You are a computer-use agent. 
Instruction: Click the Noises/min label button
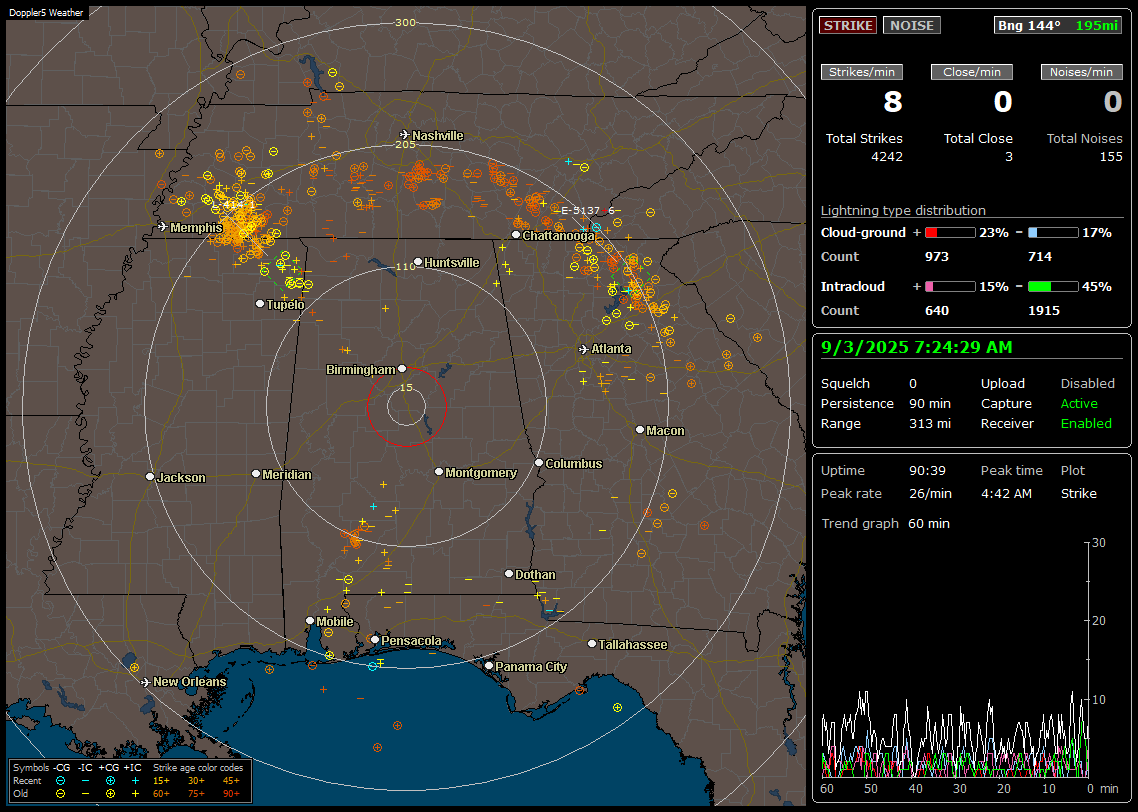(1081, 72)
